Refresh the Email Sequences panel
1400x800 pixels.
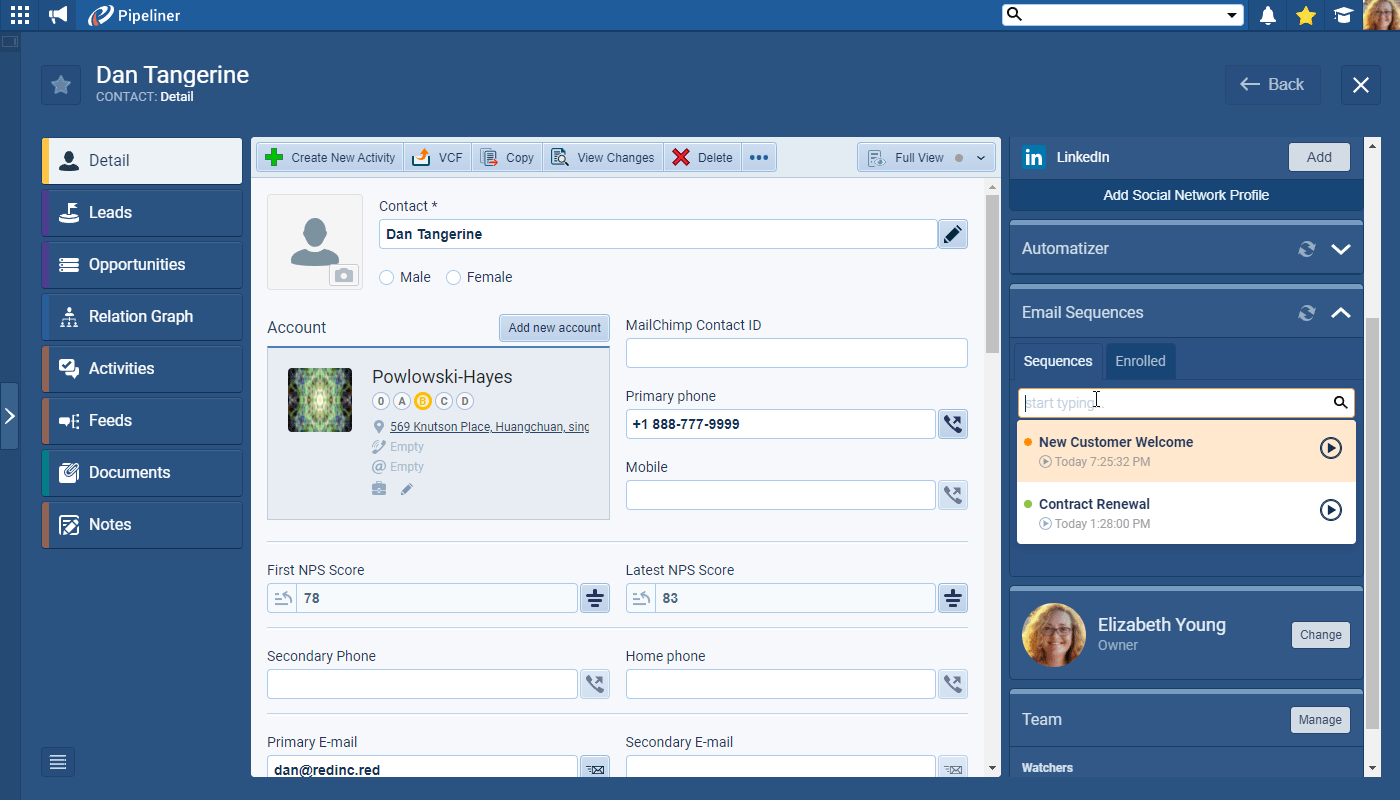pos(1307,312)
